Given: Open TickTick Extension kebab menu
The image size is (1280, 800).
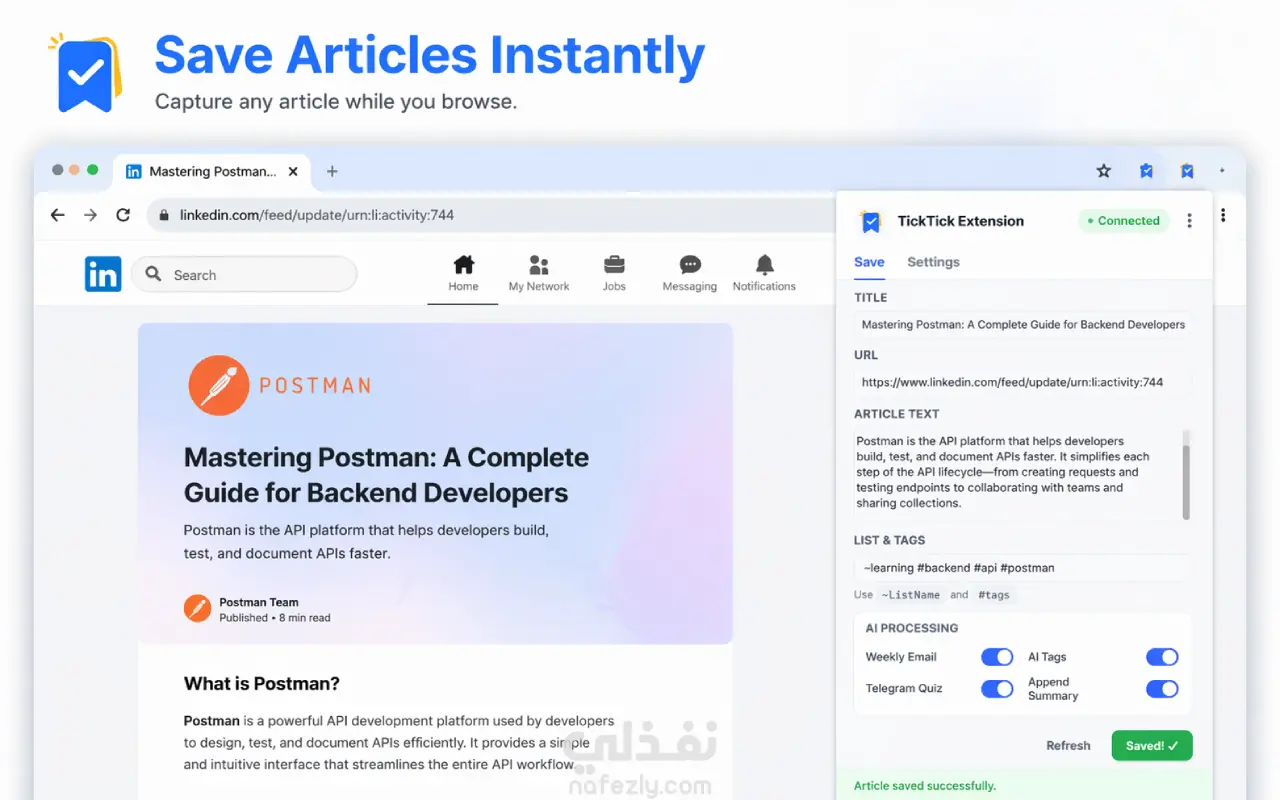Looking at the screenshot, I should tap(1189, 221).
